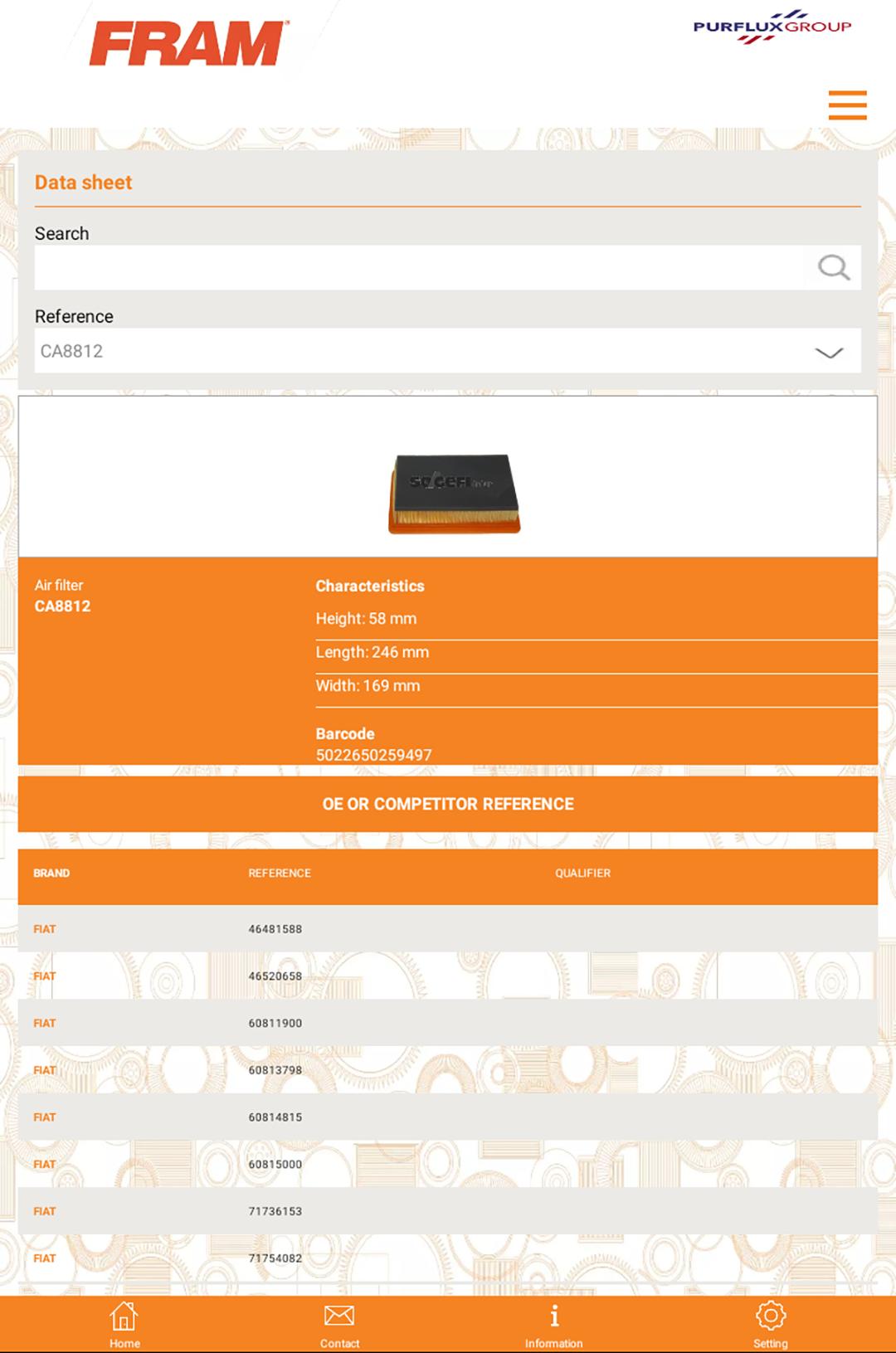Screen dimensions: 896x1353
Task: Click the Data sheet heading
Action: [x=83, y=183]
